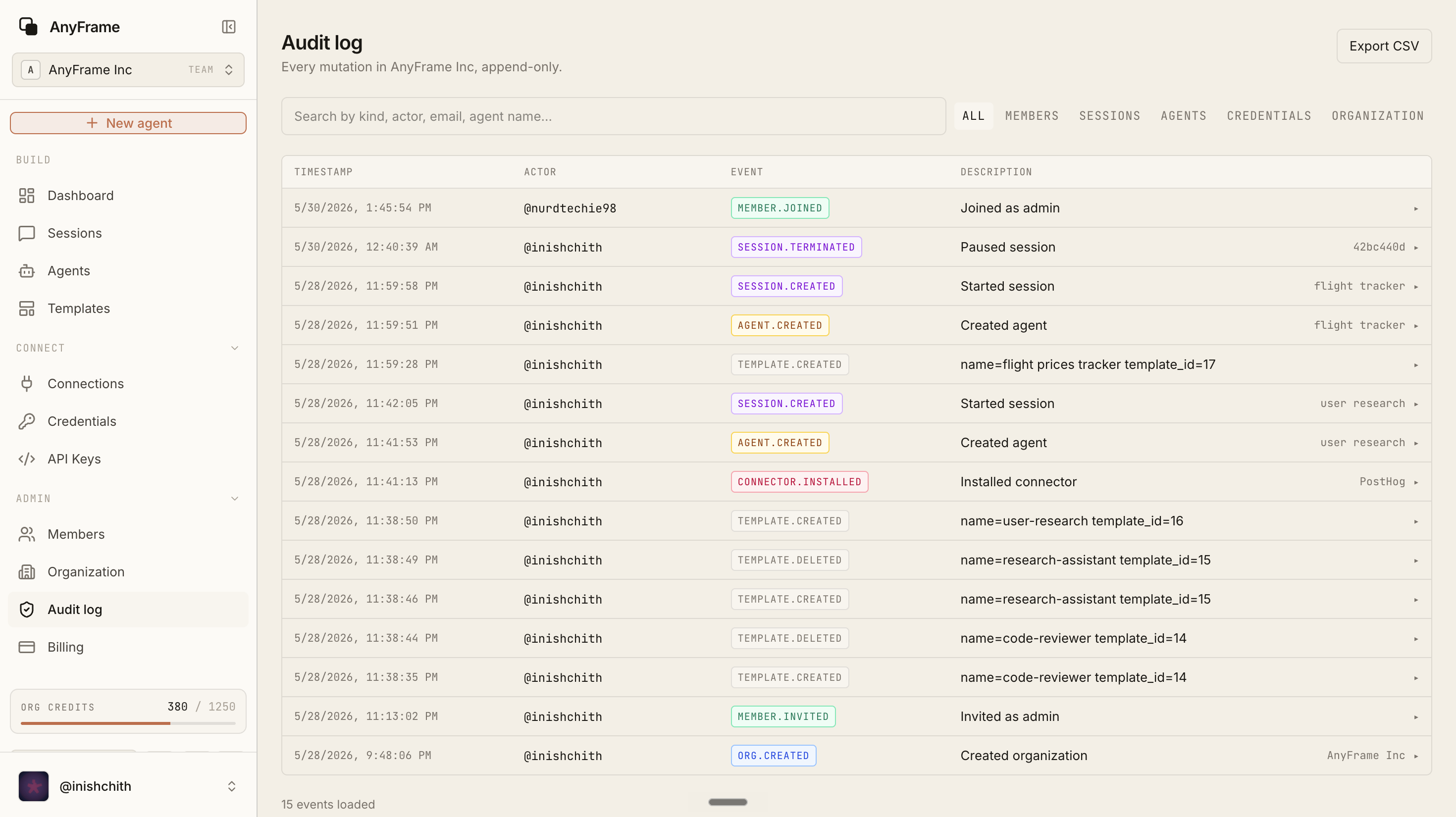Open Connections page
The height and width of the screenshot is (817, 1456).
[x=128, y=384]
